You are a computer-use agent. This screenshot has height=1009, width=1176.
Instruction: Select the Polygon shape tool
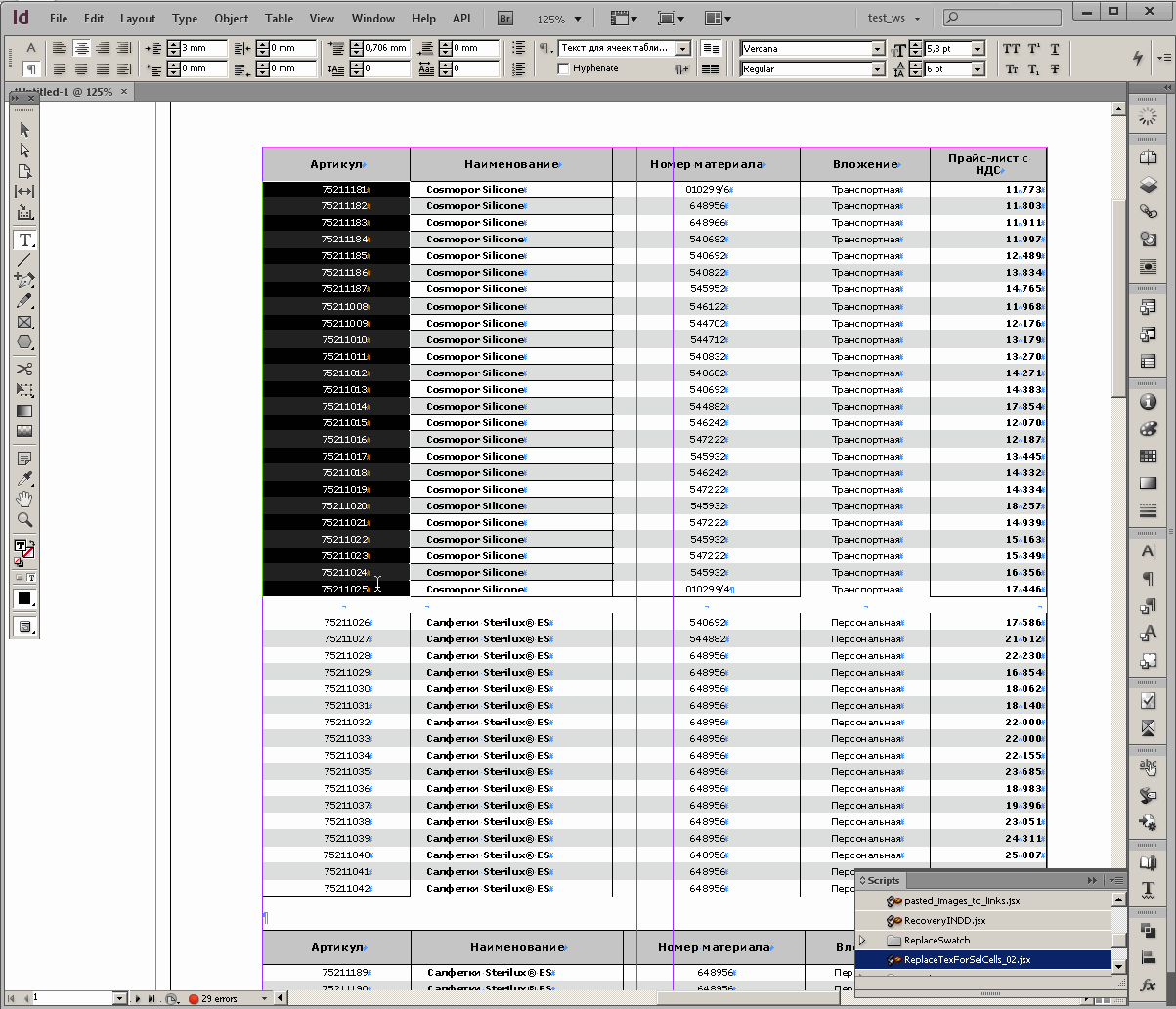point(24,342)
